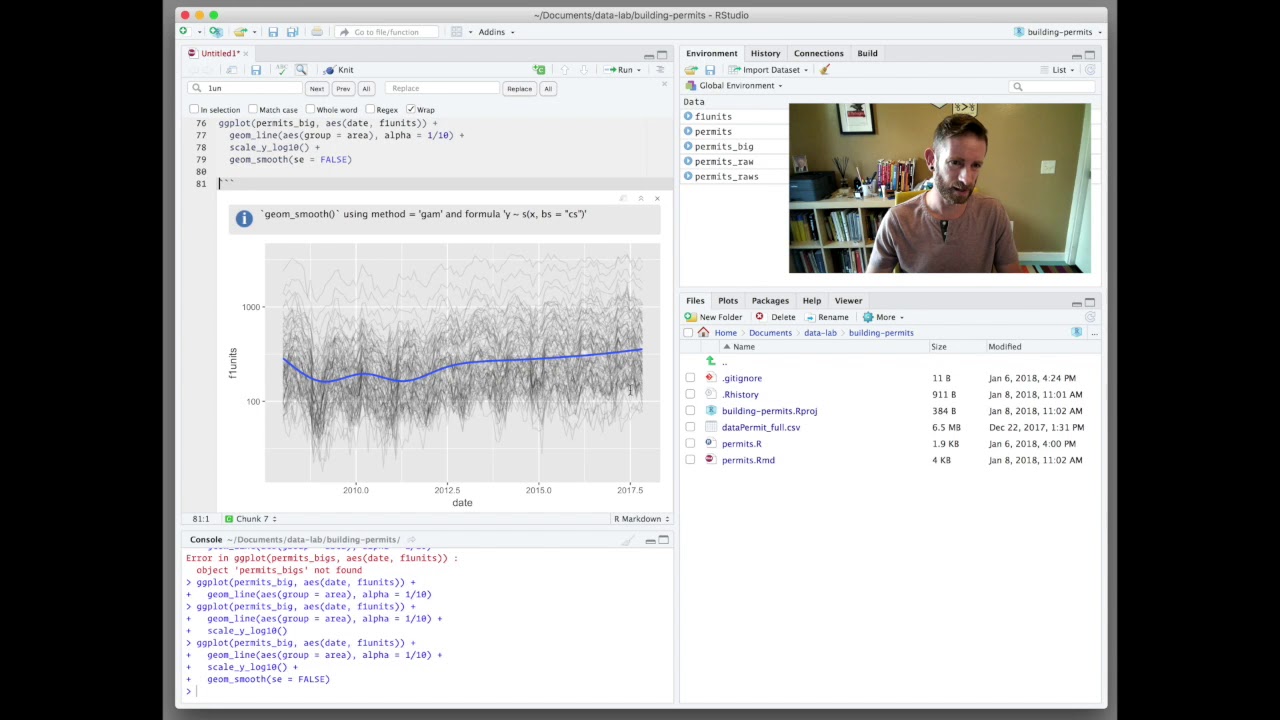Viewport: 1280px width, 720px height.
Task: Switch to the Plots tab
Action: pyautogui.click(x=728, y=301)
